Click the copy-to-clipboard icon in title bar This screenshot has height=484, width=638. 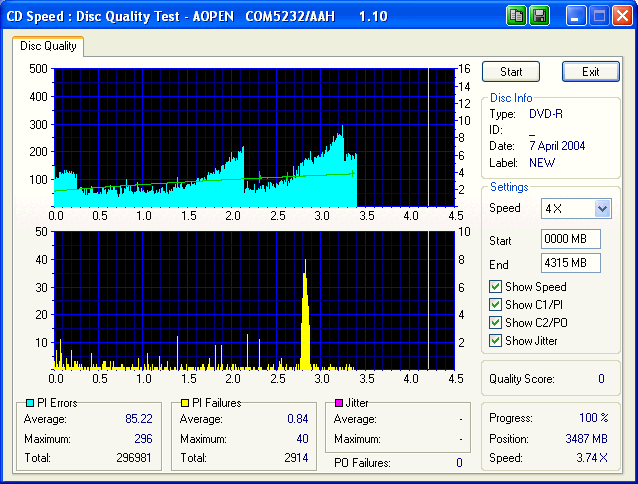[x=516, y=16]
